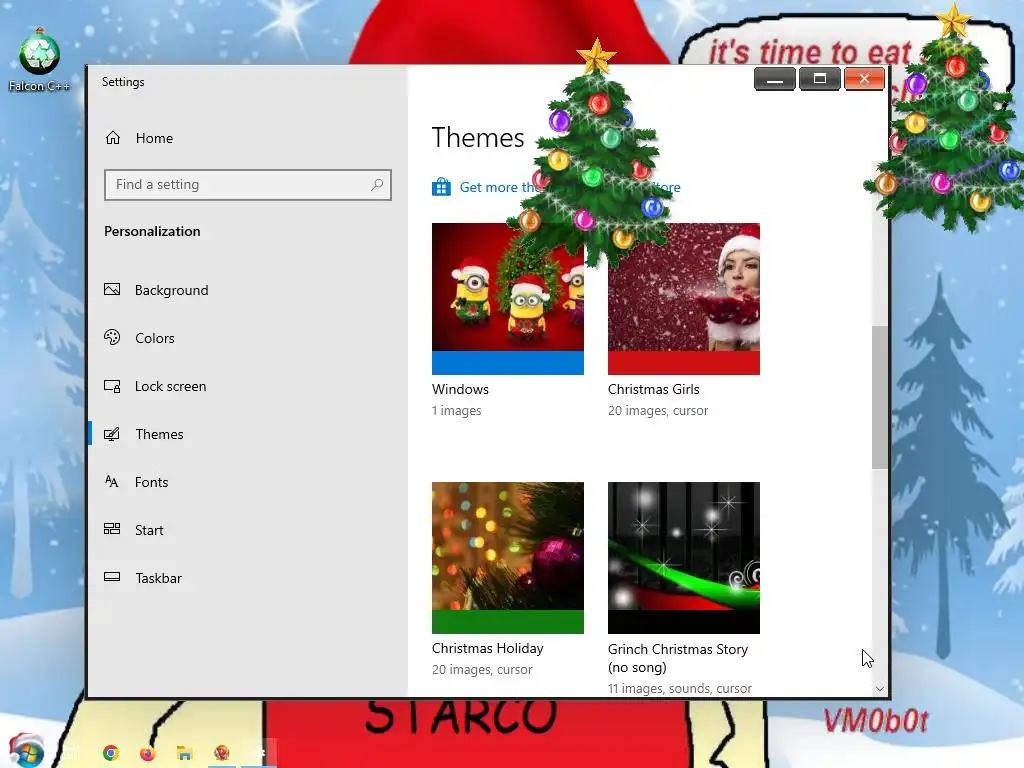
Task: Click the "Personalization" section heading
Action: click(x=152, y=231)
